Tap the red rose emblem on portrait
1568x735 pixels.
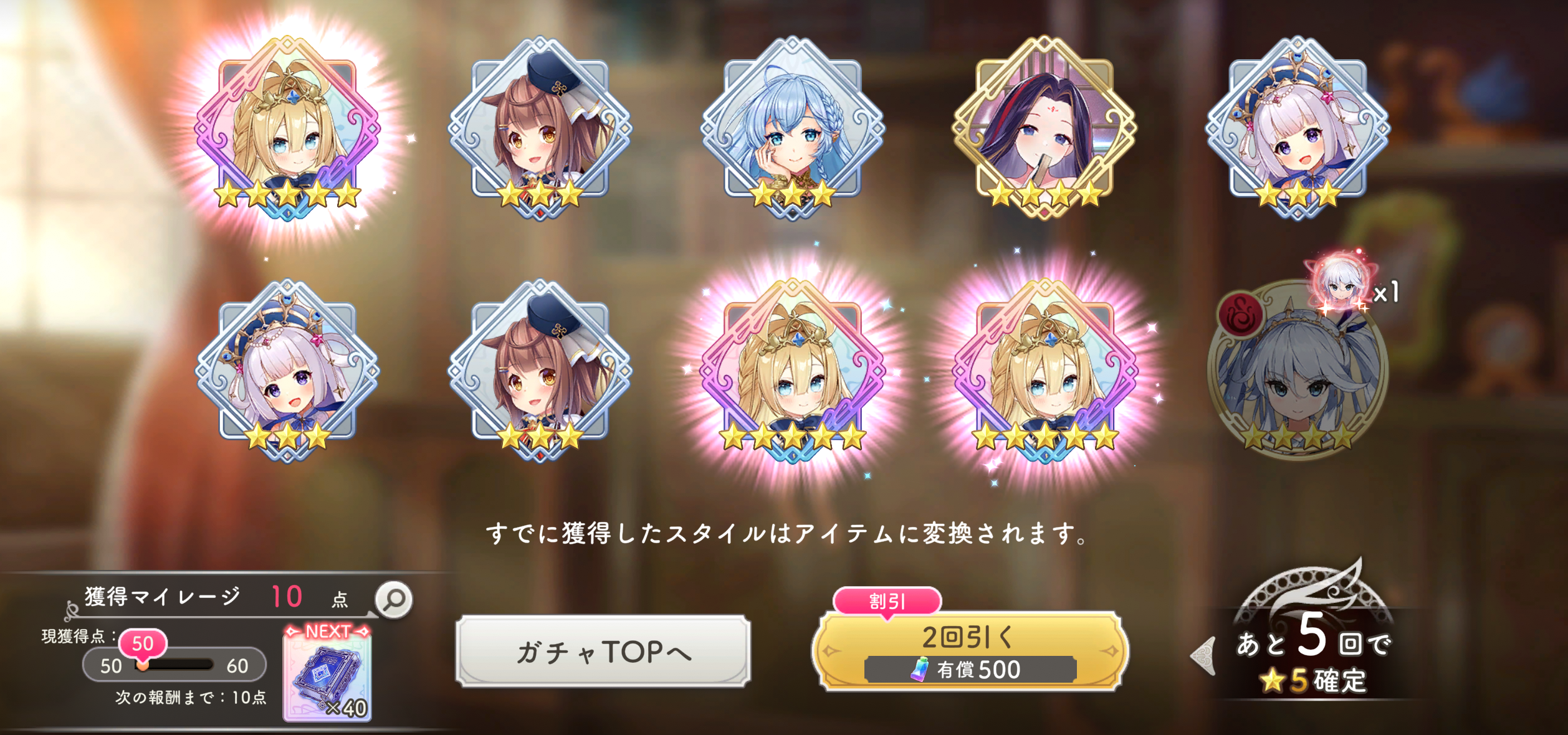(1241, 314)
